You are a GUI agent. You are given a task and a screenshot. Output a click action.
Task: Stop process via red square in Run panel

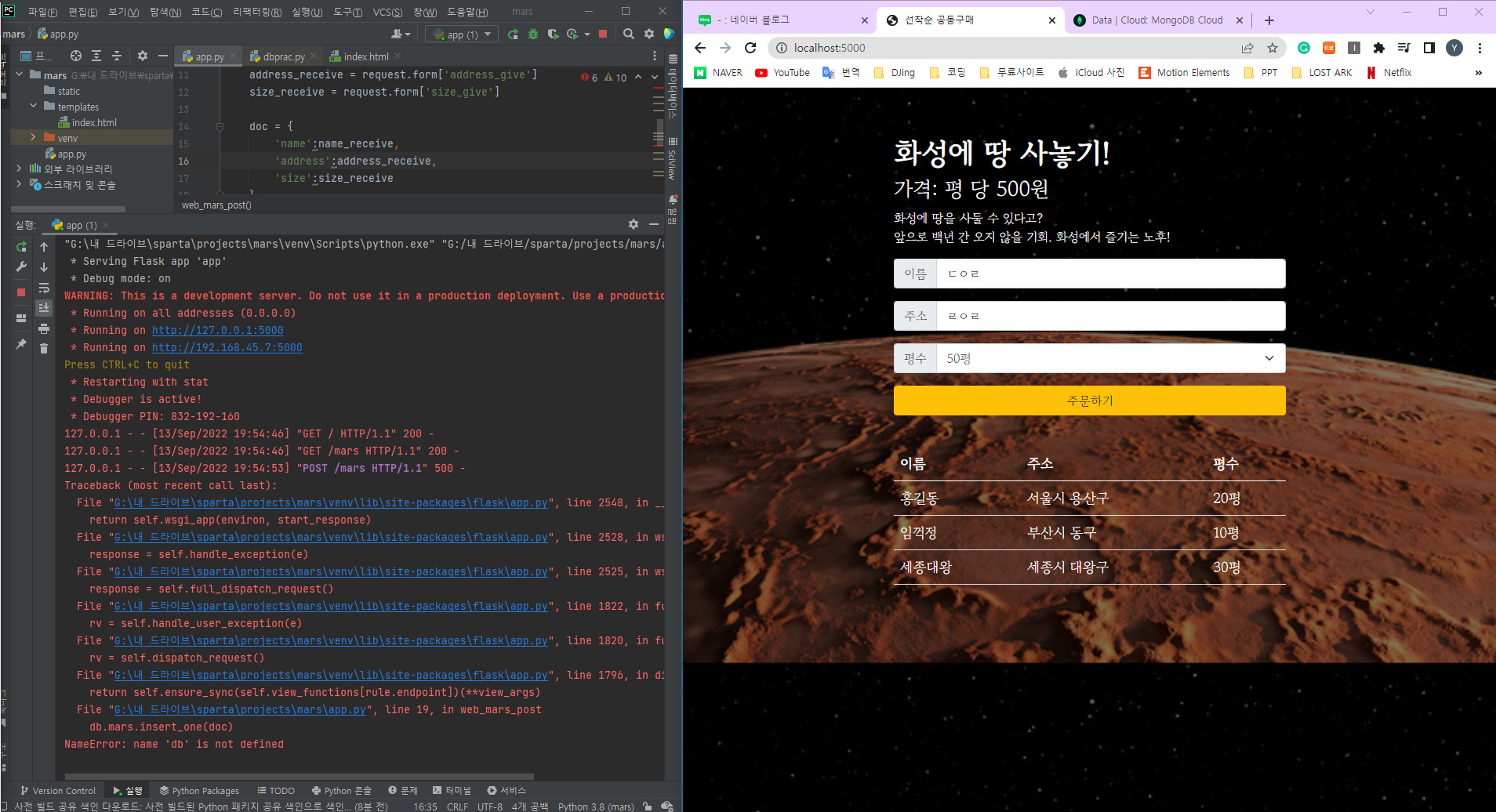click(21, 292)
